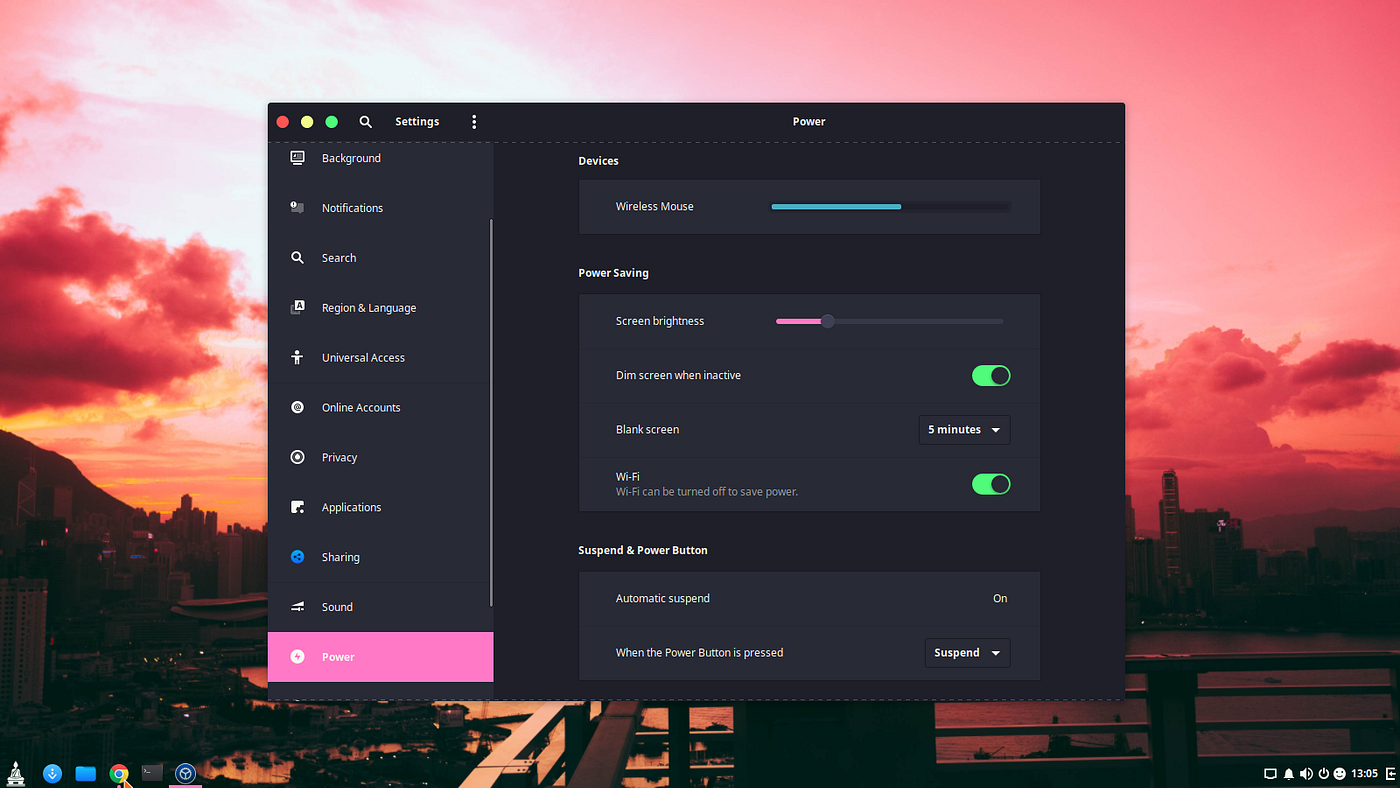Select the Universal Access icon

pos(297,357)
